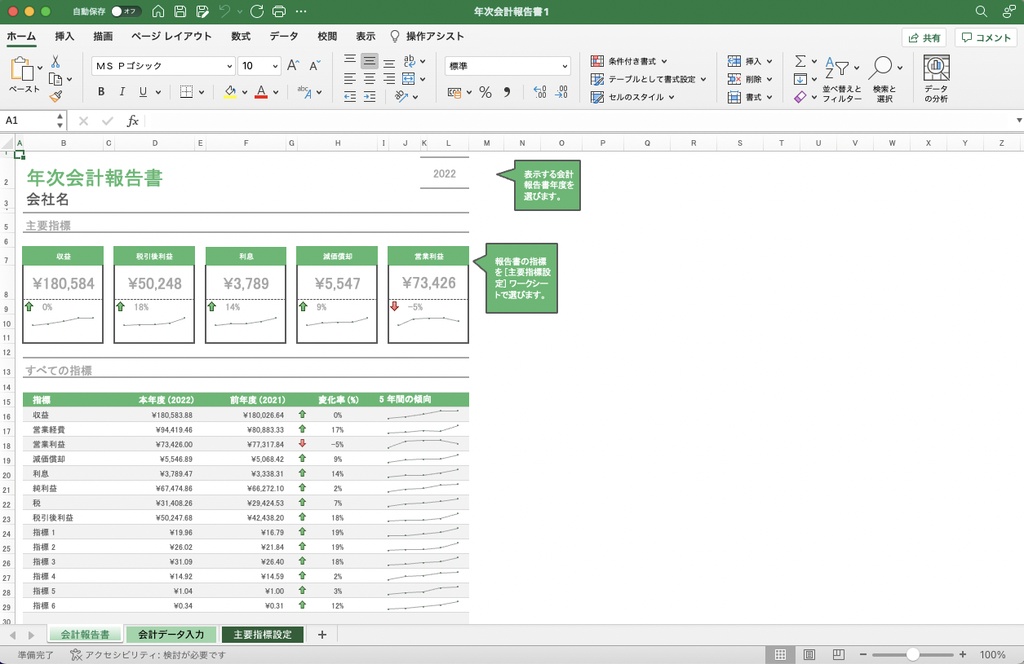Switch to 会計報告書 sheet tab
The width and height of the screenshot is (1024, 664).
85,635
